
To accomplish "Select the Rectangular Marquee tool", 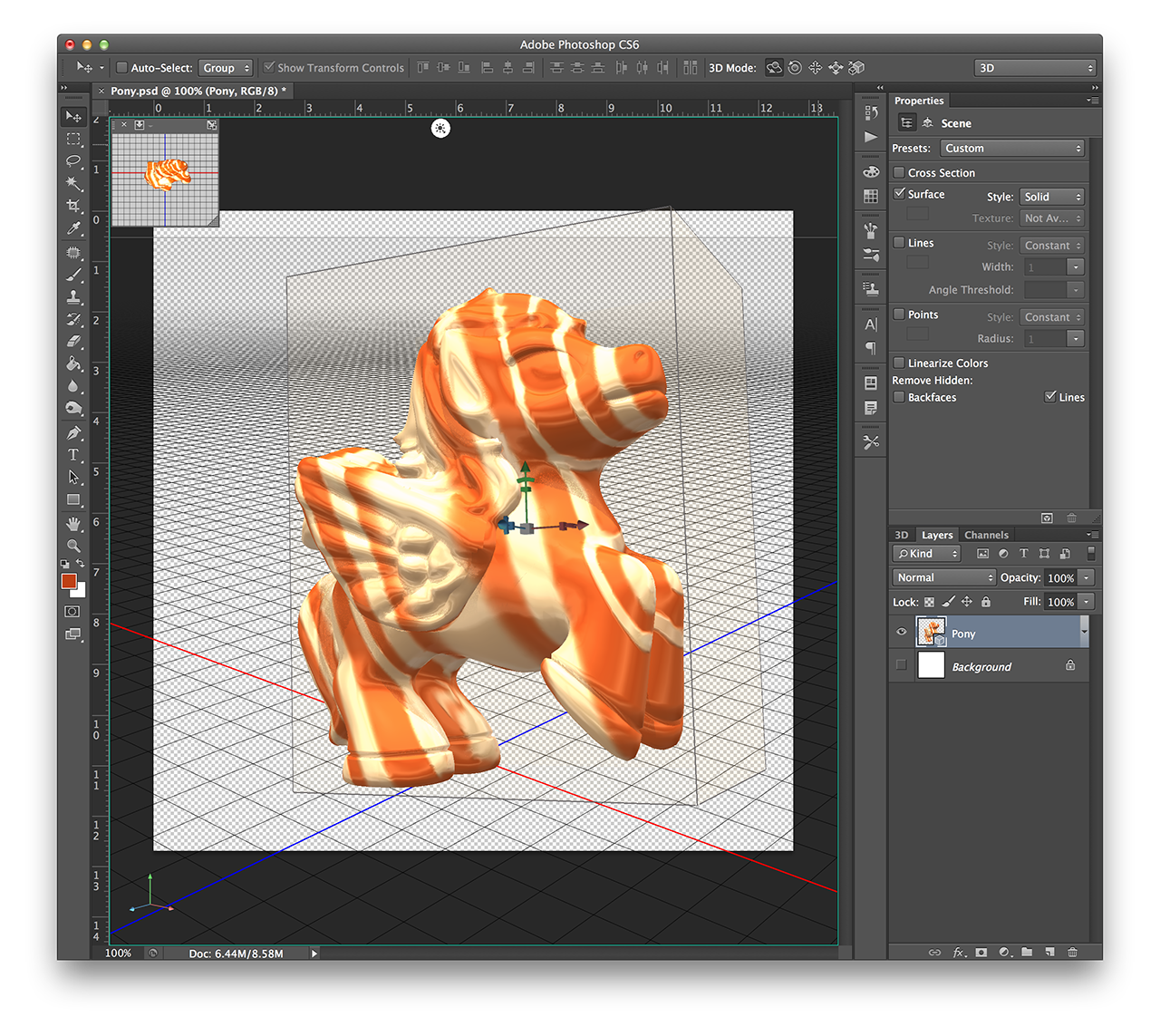I will (x=73, y=140).
